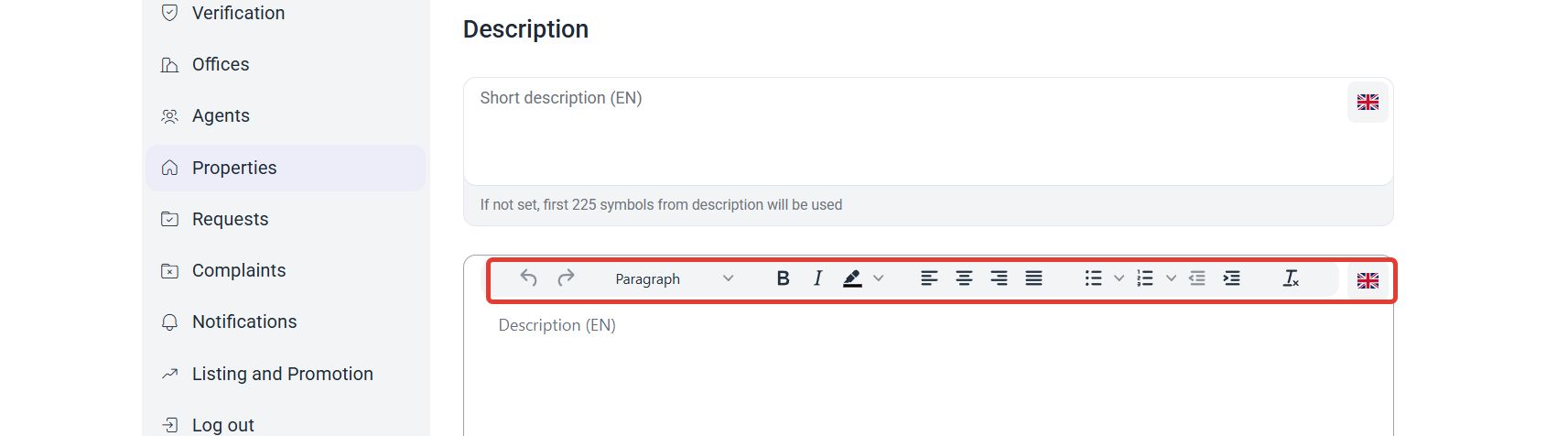Screen dimensions: 1568x436
Task: Center align the text
Action: [x=964, y=278]
